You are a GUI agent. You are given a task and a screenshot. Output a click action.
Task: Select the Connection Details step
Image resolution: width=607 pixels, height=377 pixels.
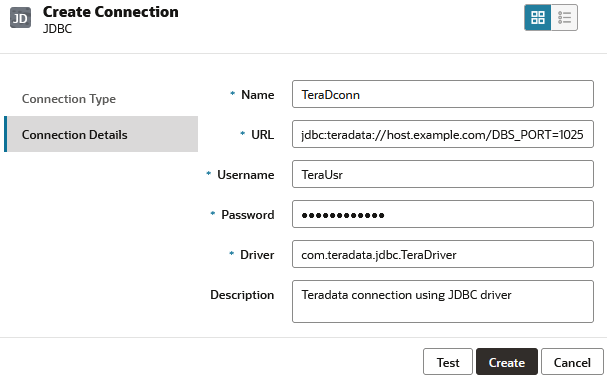point(101,134)
